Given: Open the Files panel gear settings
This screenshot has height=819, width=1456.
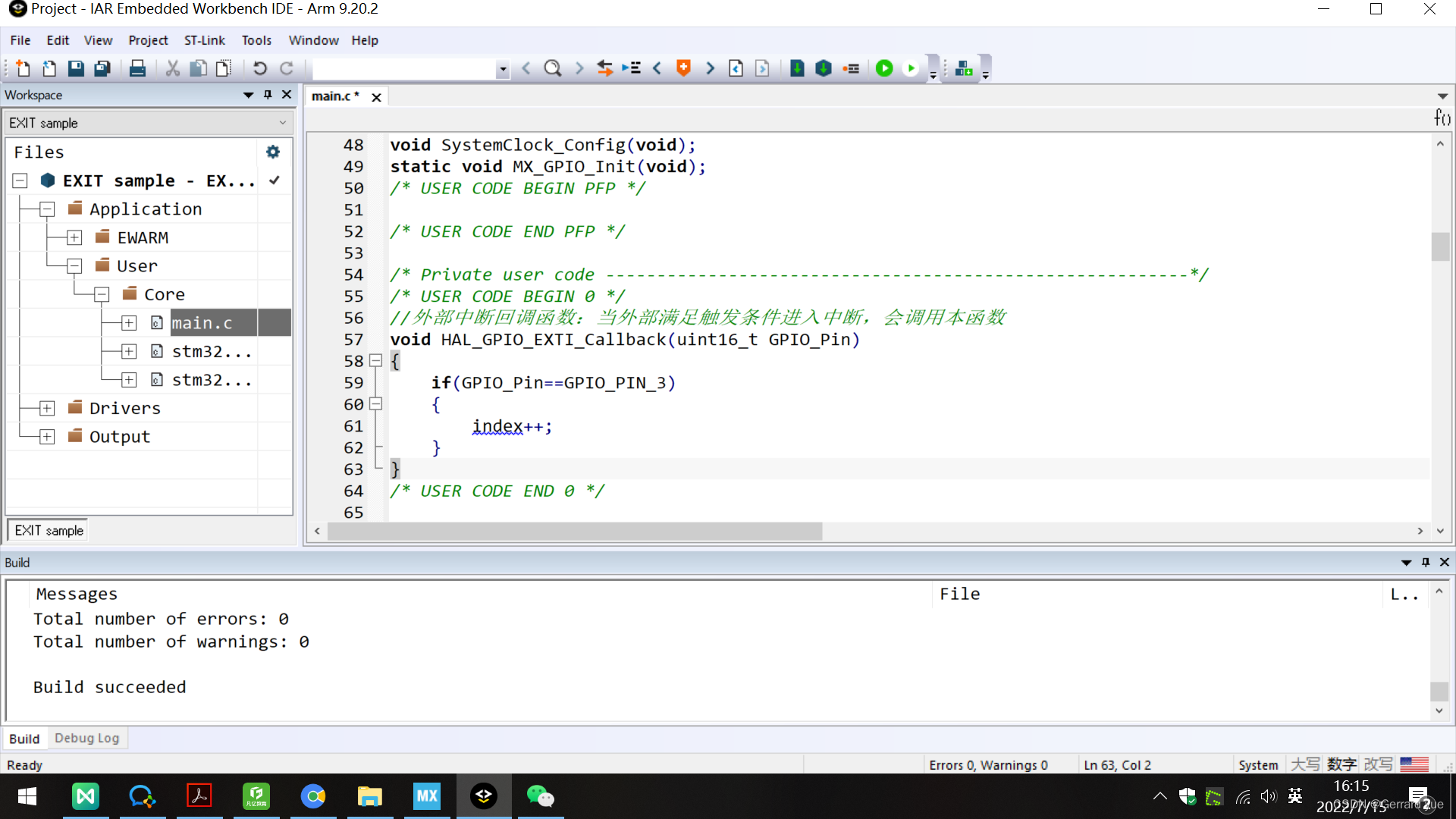Looking at the screenshot, I should click(273, 152).
